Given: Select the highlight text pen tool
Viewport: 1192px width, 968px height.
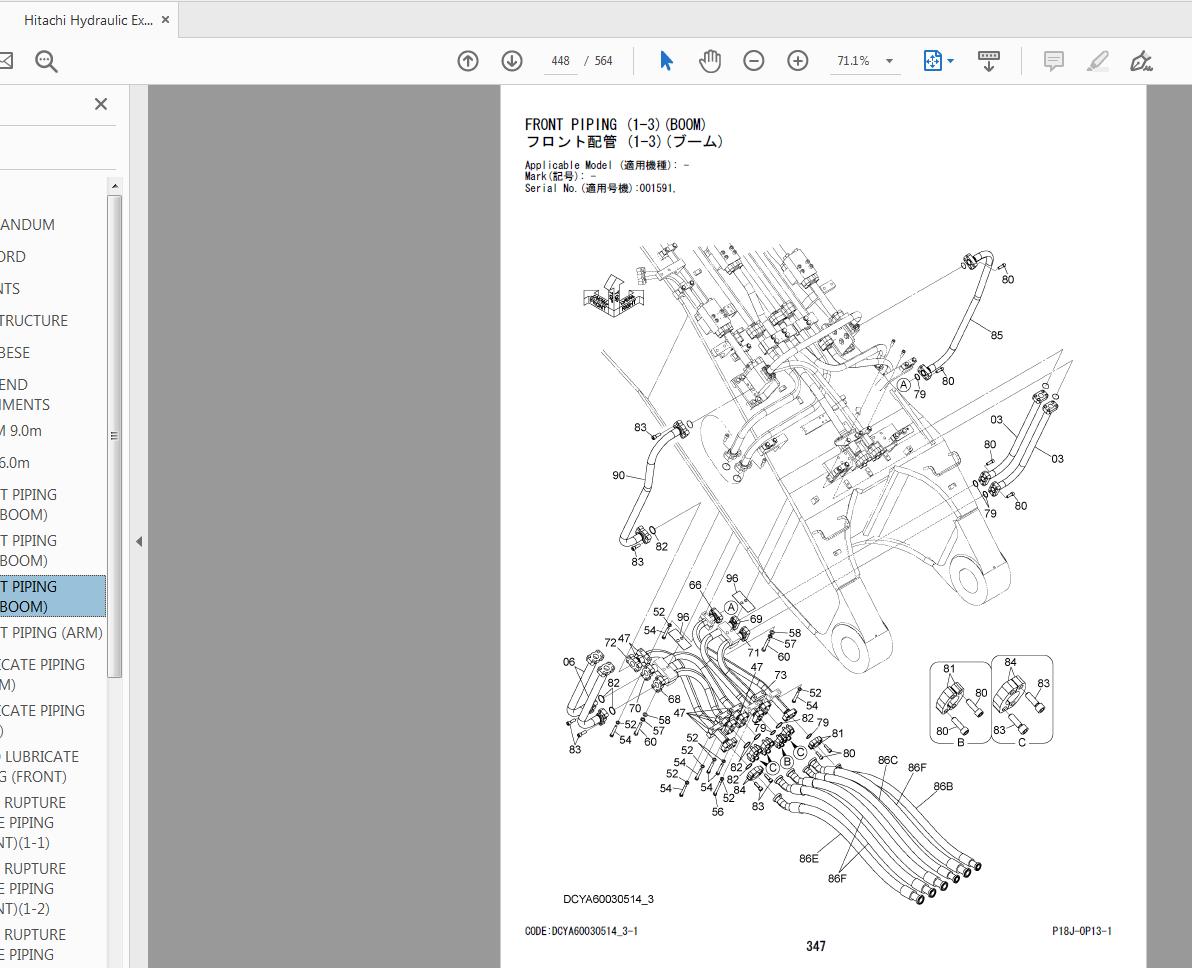Looking at the screenshot, I should [x=1097, y=61].
